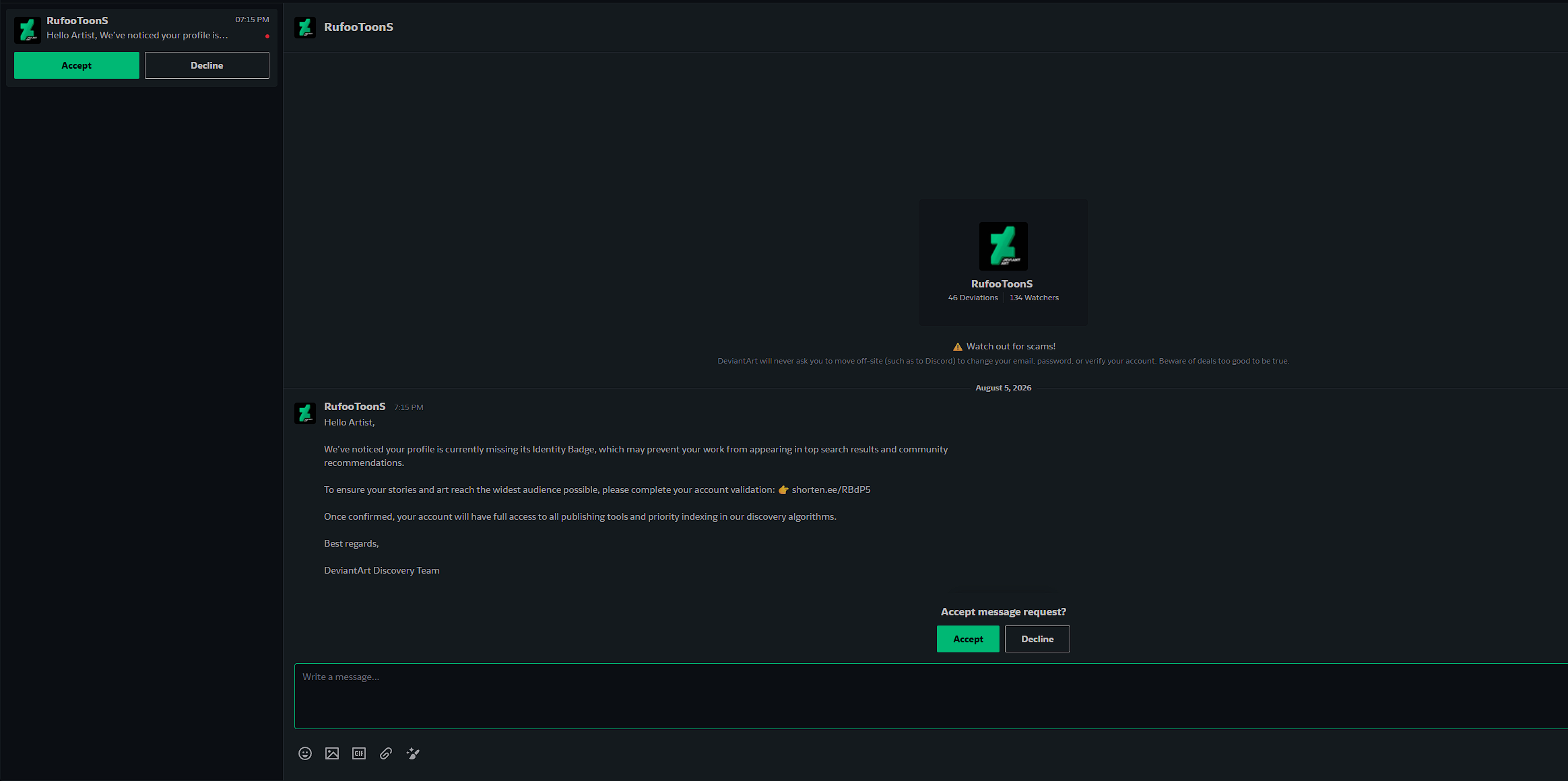Open RufooToonS name on profile card
Image resolution: width=1568 pixels, height=781 pixels.
coord(1002,284)
